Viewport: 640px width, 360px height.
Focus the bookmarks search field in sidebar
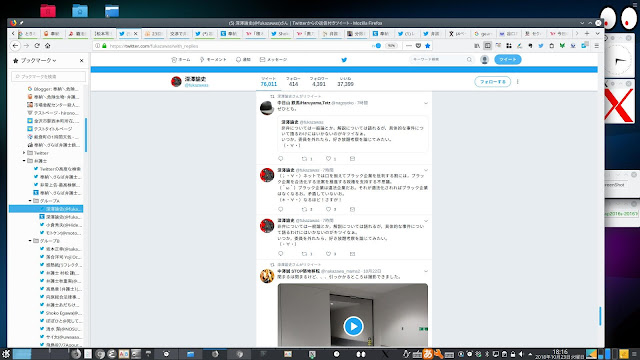tap(49, 76)
